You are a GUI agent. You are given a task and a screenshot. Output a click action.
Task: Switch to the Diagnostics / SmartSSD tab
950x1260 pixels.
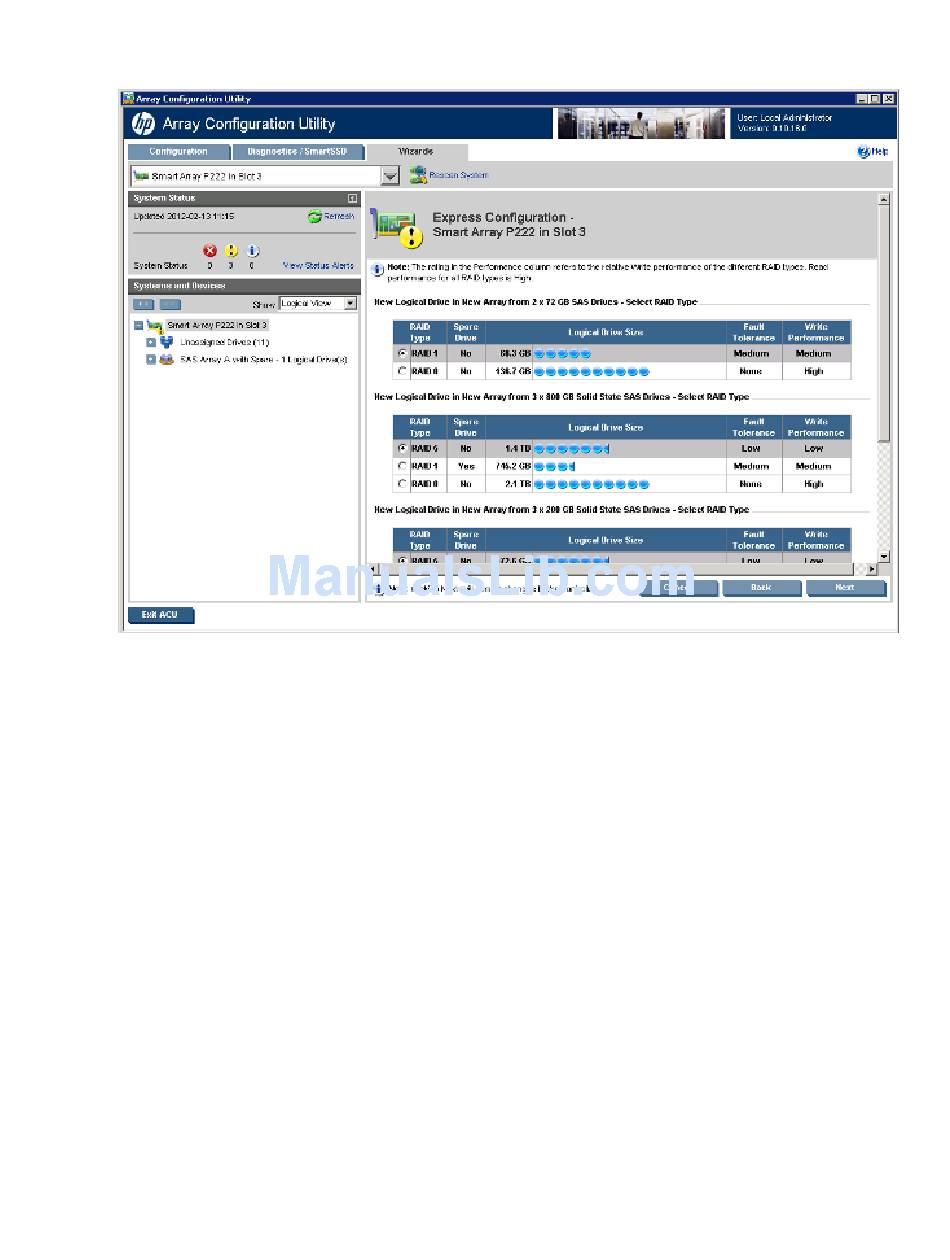[x=296, y=152]
